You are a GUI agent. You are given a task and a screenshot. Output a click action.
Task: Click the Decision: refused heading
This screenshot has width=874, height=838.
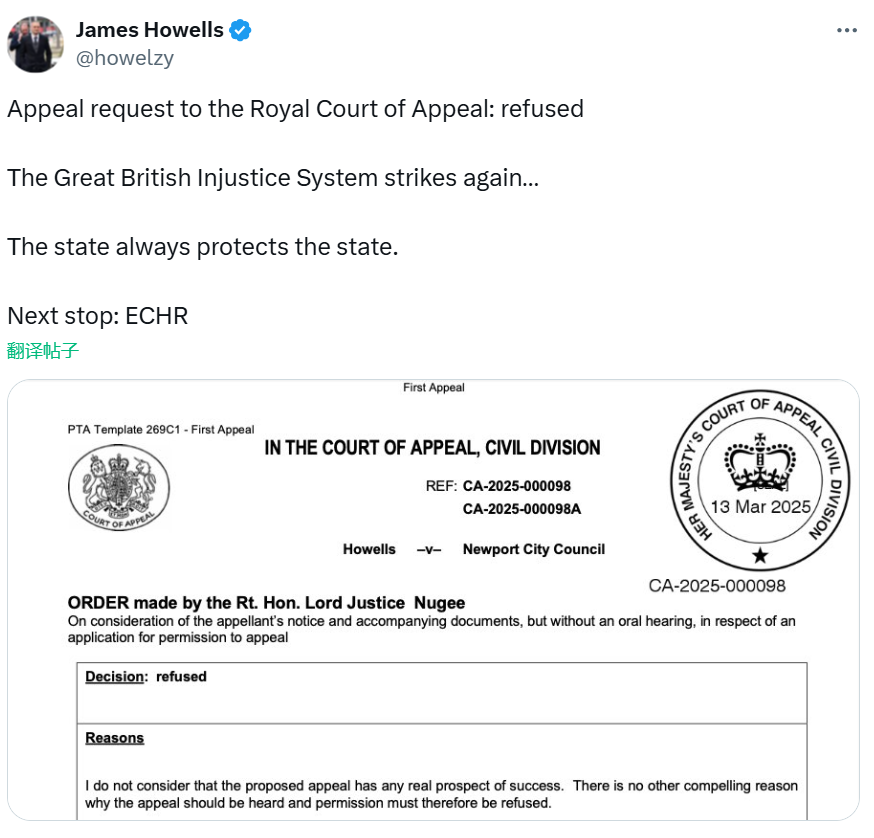pos(146,677)
